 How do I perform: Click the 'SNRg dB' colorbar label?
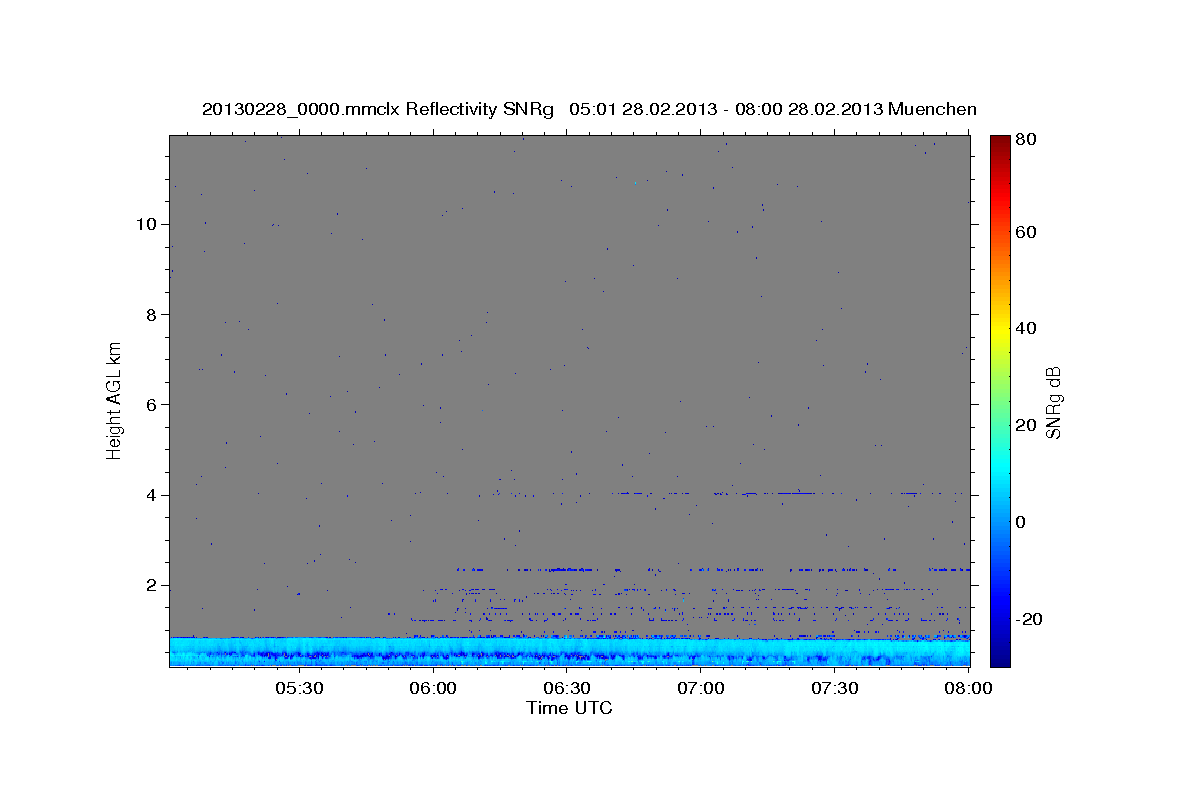[x=1053, y=402]
